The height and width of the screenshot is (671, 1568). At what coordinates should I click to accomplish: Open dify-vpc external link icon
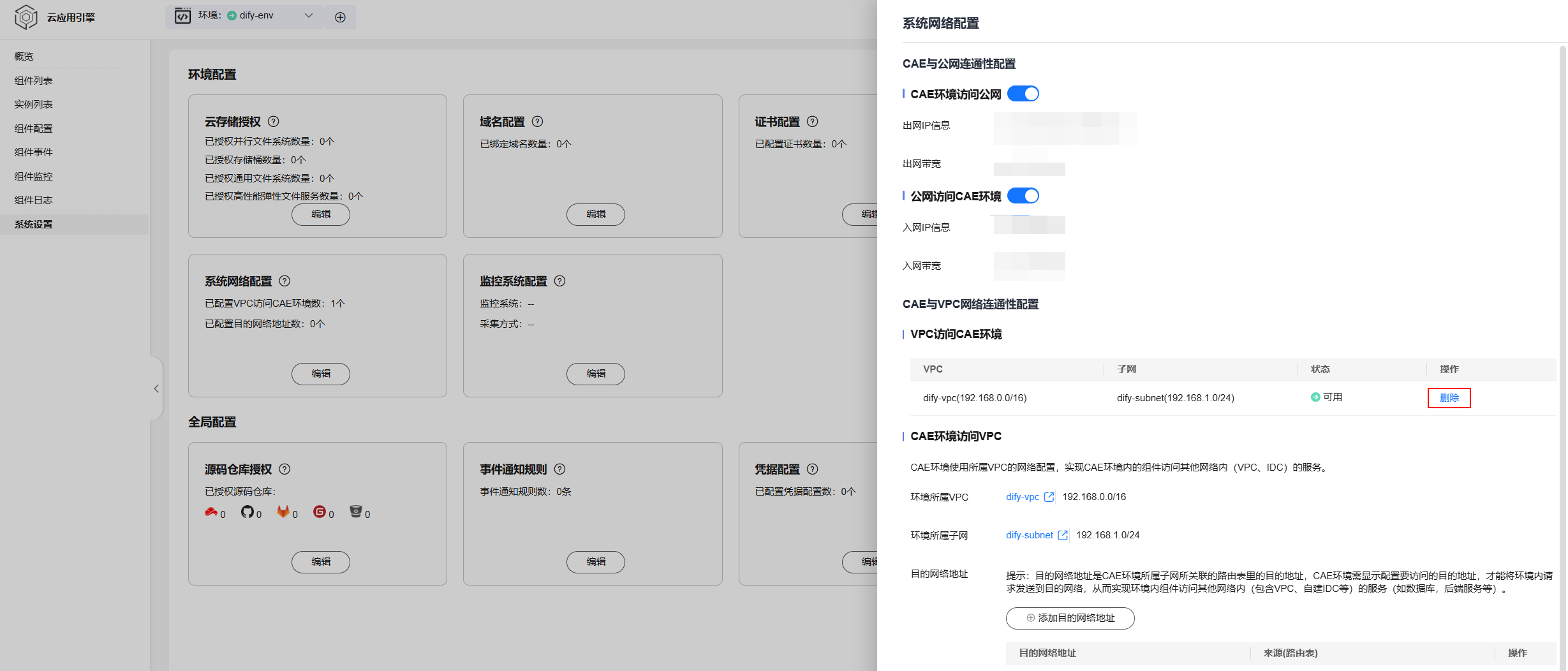click(x=1049, y=497)
